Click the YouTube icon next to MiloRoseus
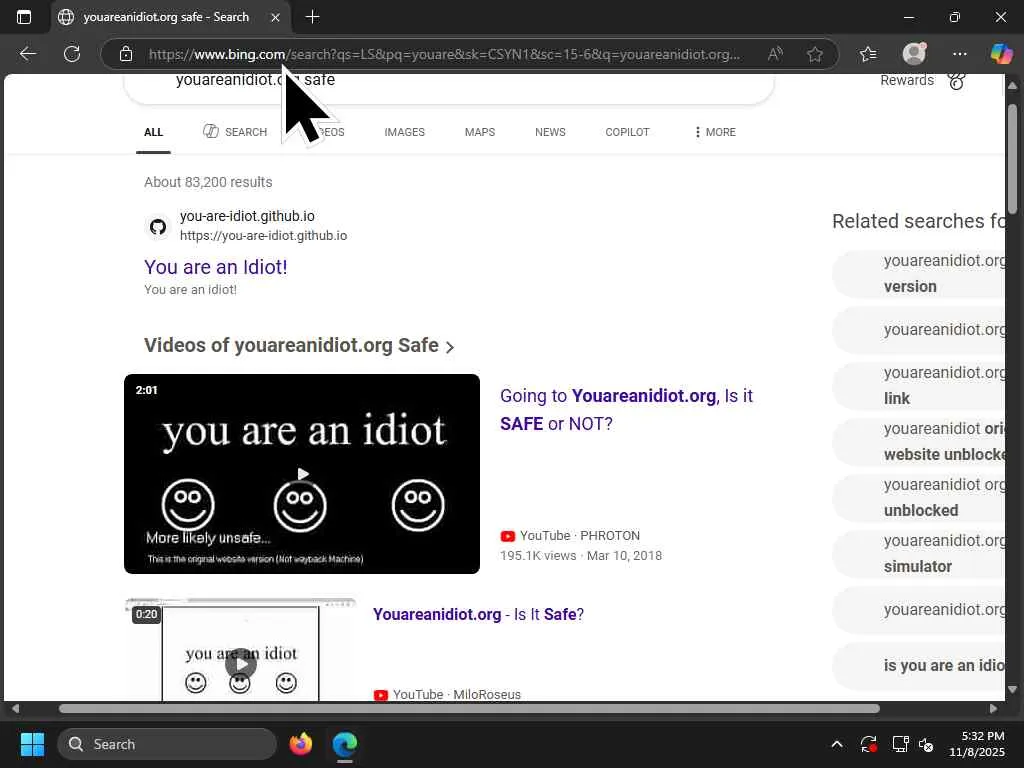The image size is (1024, 768). click(381, 695)
